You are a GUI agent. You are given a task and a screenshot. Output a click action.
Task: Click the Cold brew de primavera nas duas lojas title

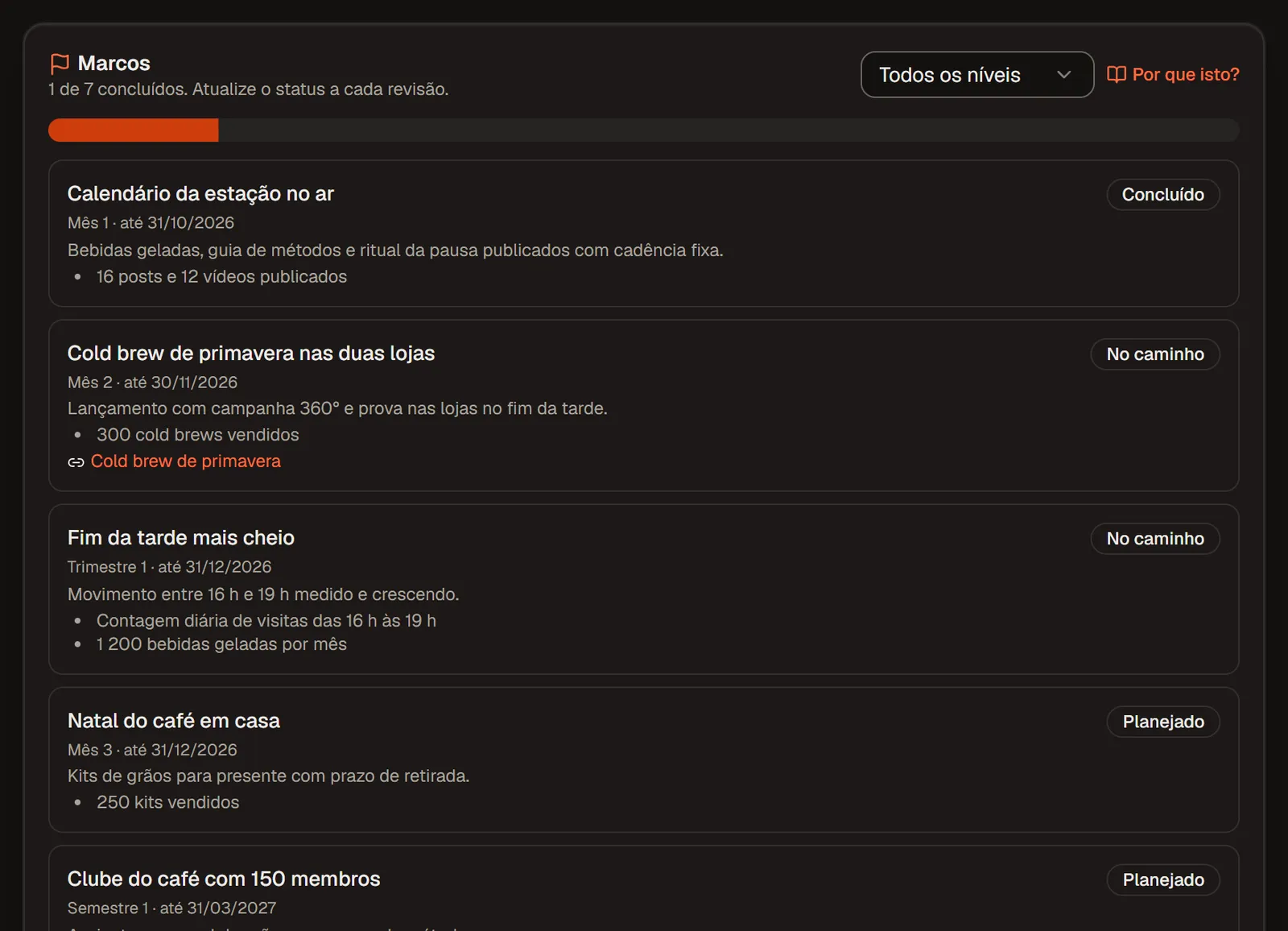[x=251, y=354]
